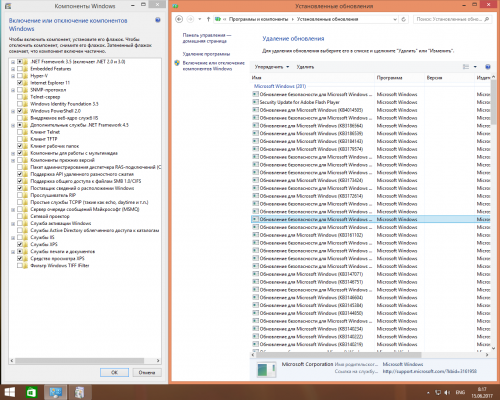500x400 pixels.
Task: Click the volume speaker tray icon
Action: 447,393
